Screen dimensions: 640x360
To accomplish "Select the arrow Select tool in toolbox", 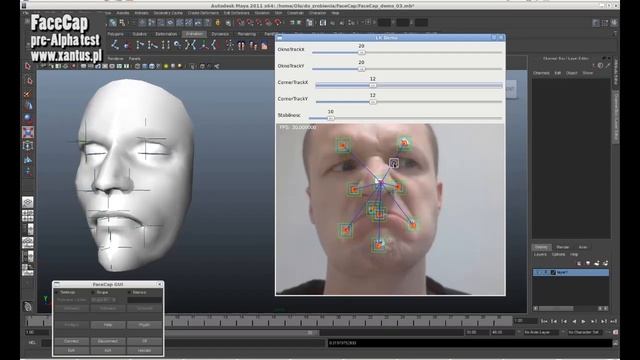I will (28, 66).
